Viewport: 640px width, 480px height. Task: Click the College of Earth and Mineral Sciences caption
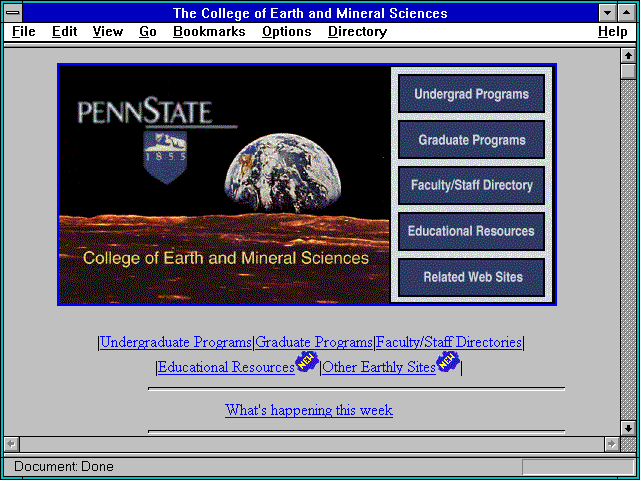[226, 258]
